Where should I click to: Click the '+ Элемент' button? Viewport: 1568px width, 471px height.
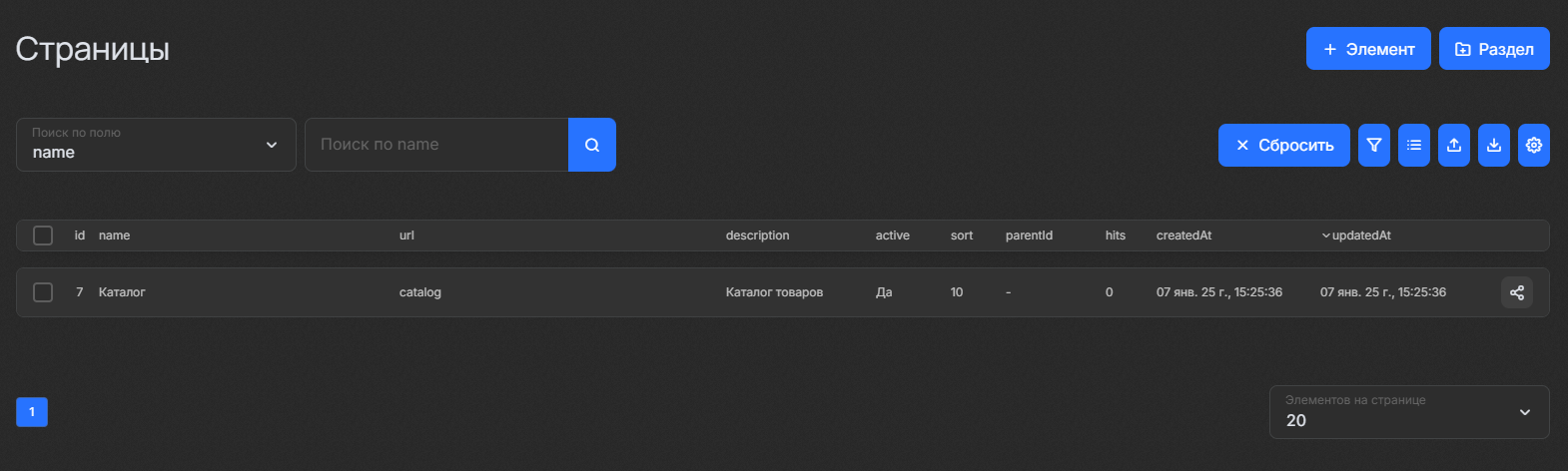pos(1367,49)
